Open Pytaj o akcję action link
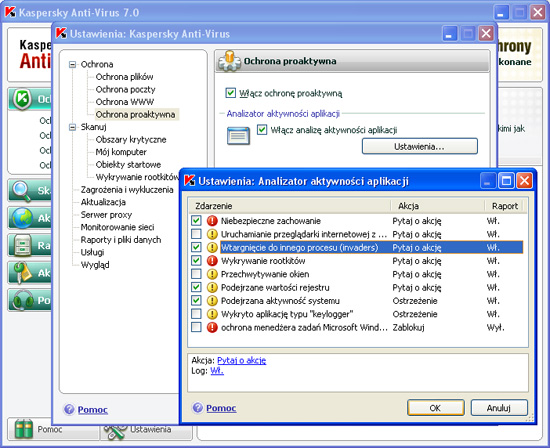The image size is (550, 448). tap(241, 360)
